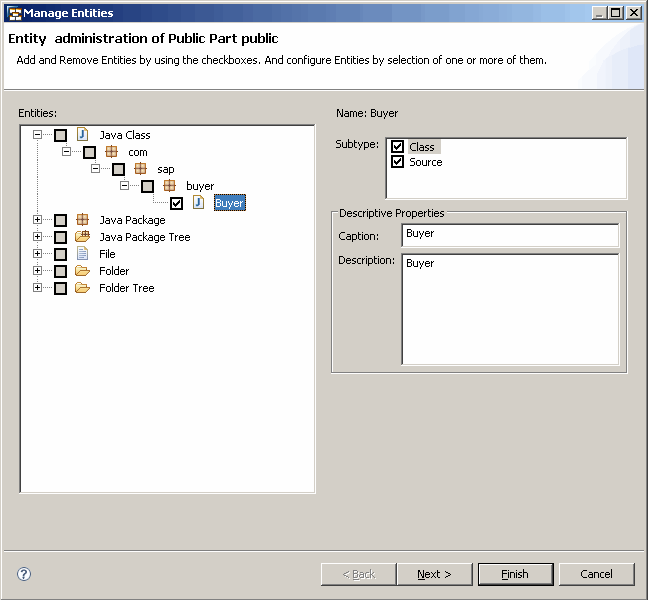The height and width of the screenshot is (600, 648).
Task: Select the Class subtype label
Action: [422, 147]
